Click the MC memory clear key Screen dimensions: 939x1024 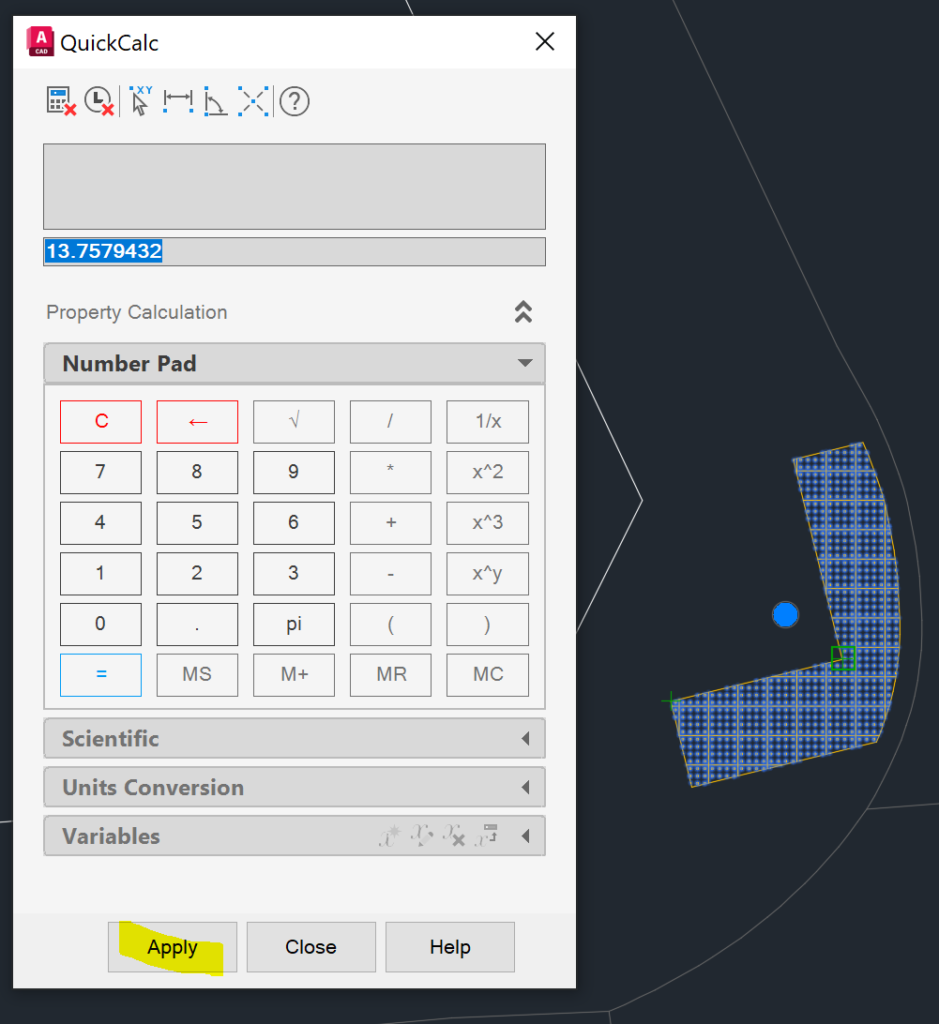click(488, 675)
